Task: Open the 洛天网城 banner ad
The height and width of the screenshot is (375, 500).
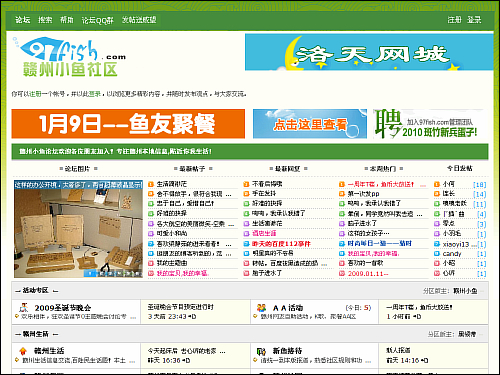Action: (x=369, y=52)
